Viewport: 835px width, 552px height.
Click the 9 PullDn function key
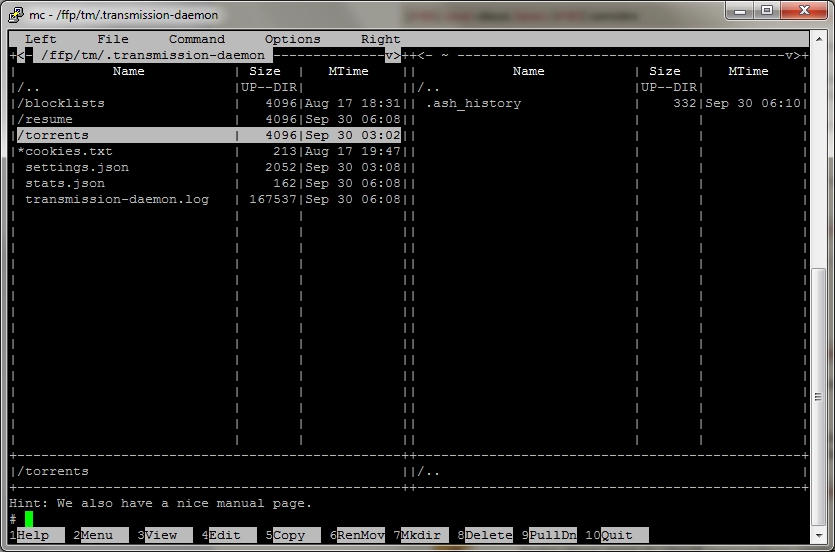[549, 535]
